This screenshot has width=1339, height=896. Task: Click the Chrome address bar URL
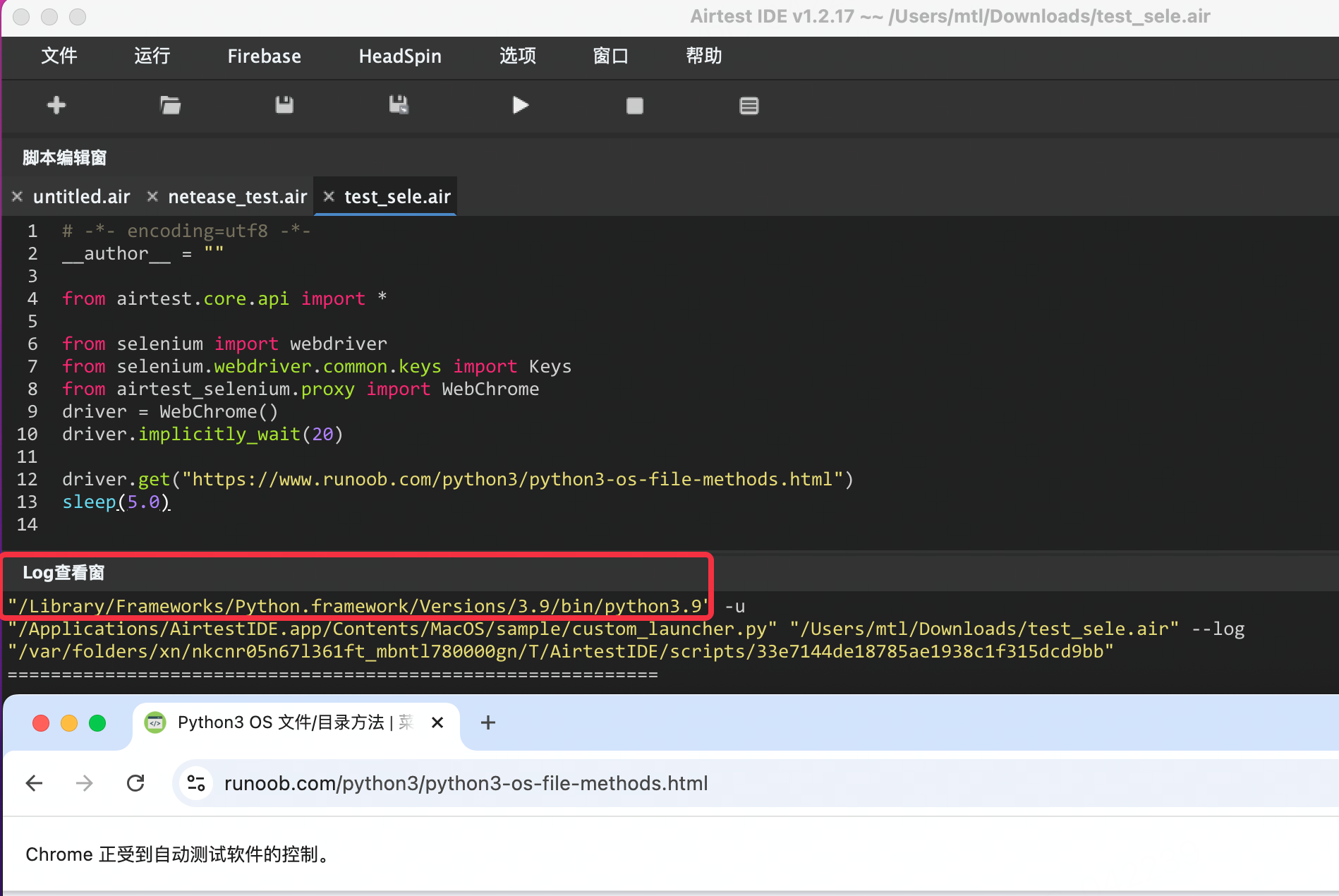[x=466, y=783]
